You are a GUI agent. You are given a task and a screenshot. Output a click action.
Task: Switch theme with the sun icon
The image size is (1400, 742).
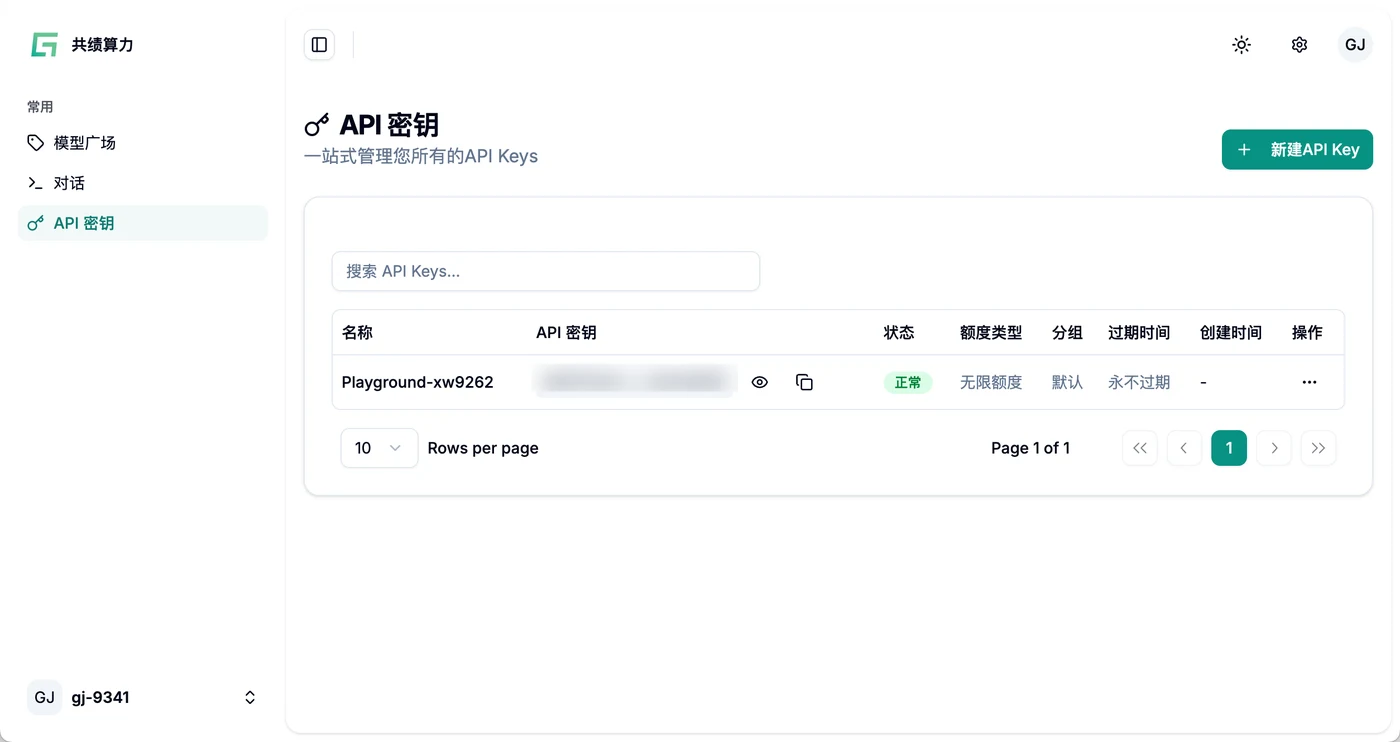1241,45
